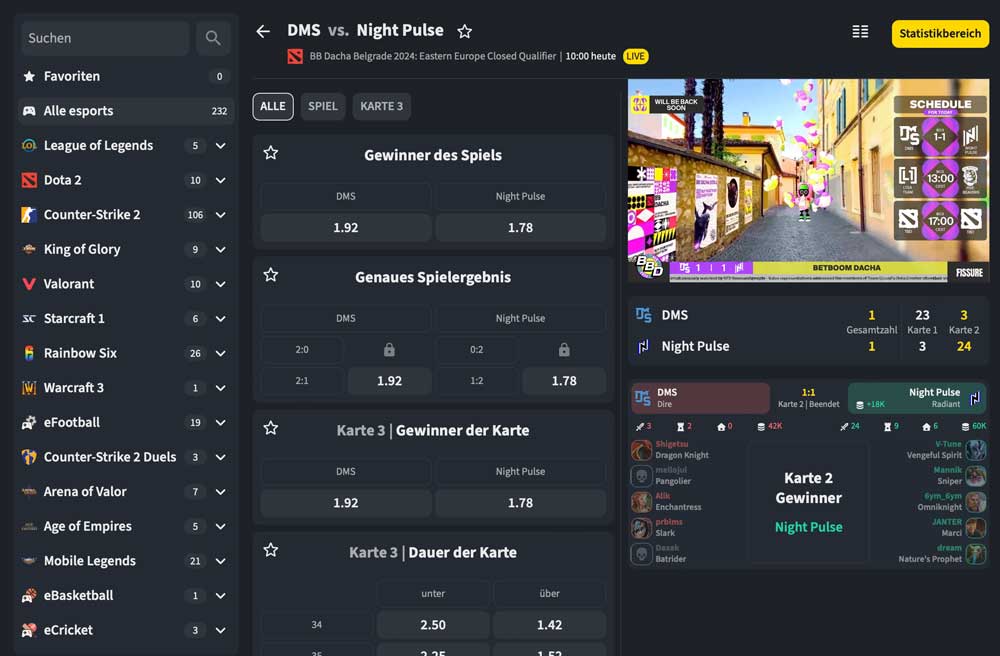
Task: Click the live stream video thumbnail
Action: [808, 180]
